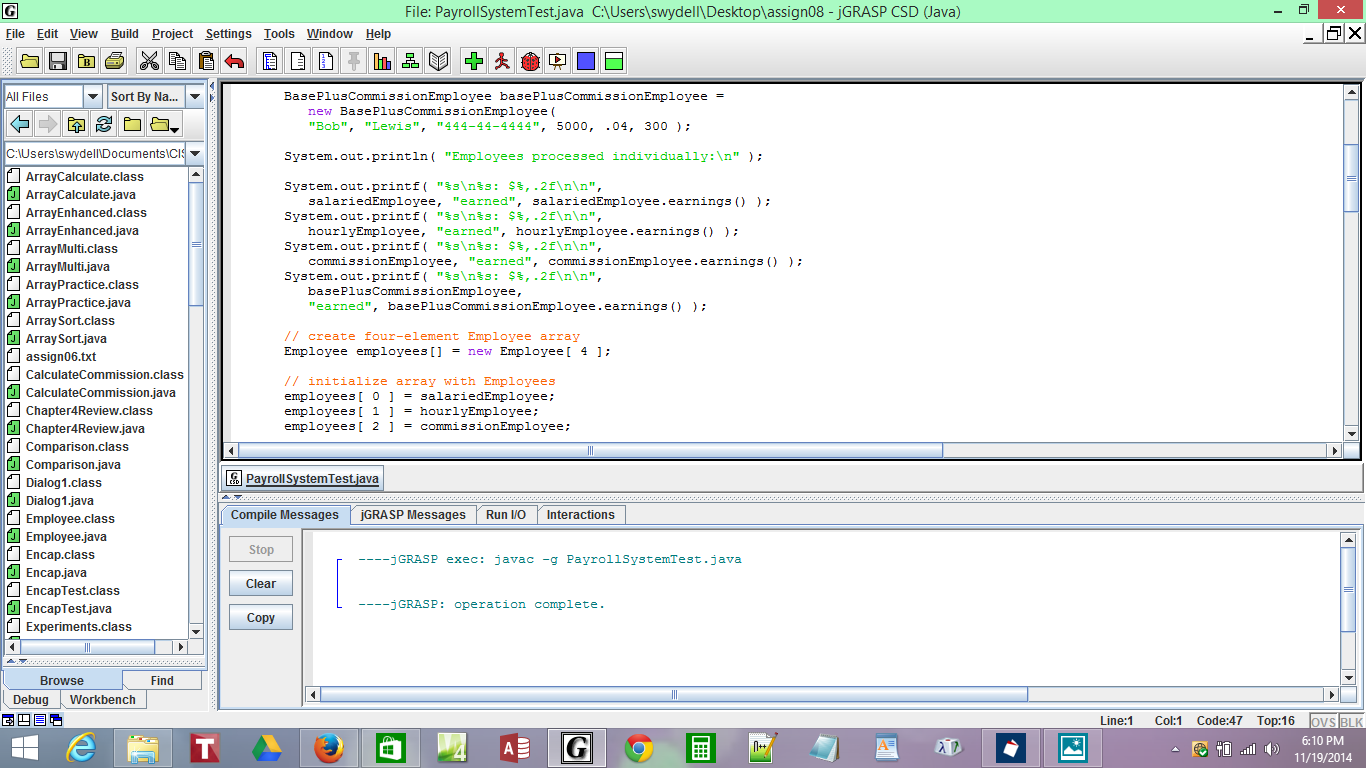Refresh the file browser with the circular-arrows icon
Viewport: 1366px width, 768px height.
(103, 124)
